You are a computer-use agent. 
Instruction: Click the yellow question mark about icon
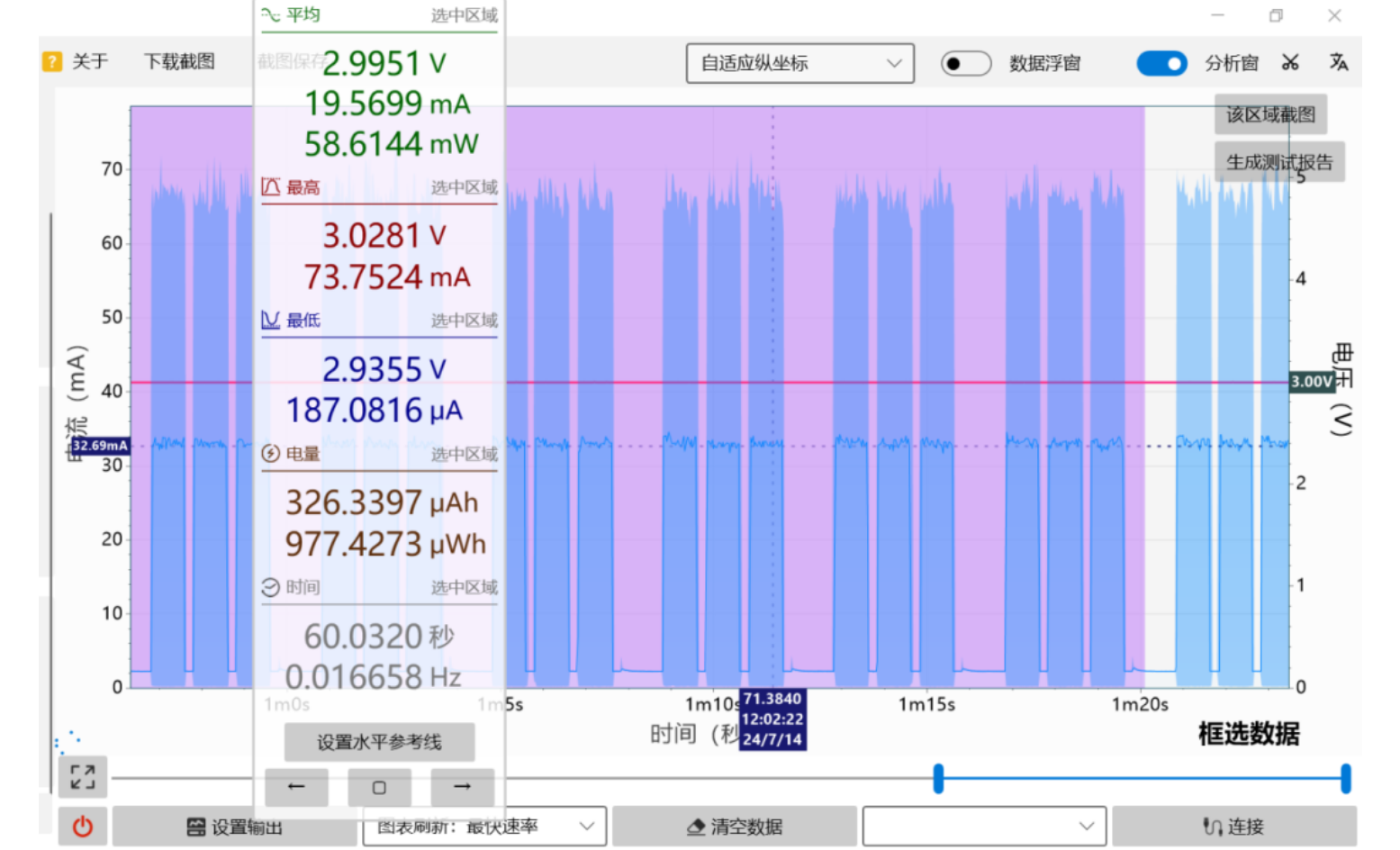[x=52, y=61]
